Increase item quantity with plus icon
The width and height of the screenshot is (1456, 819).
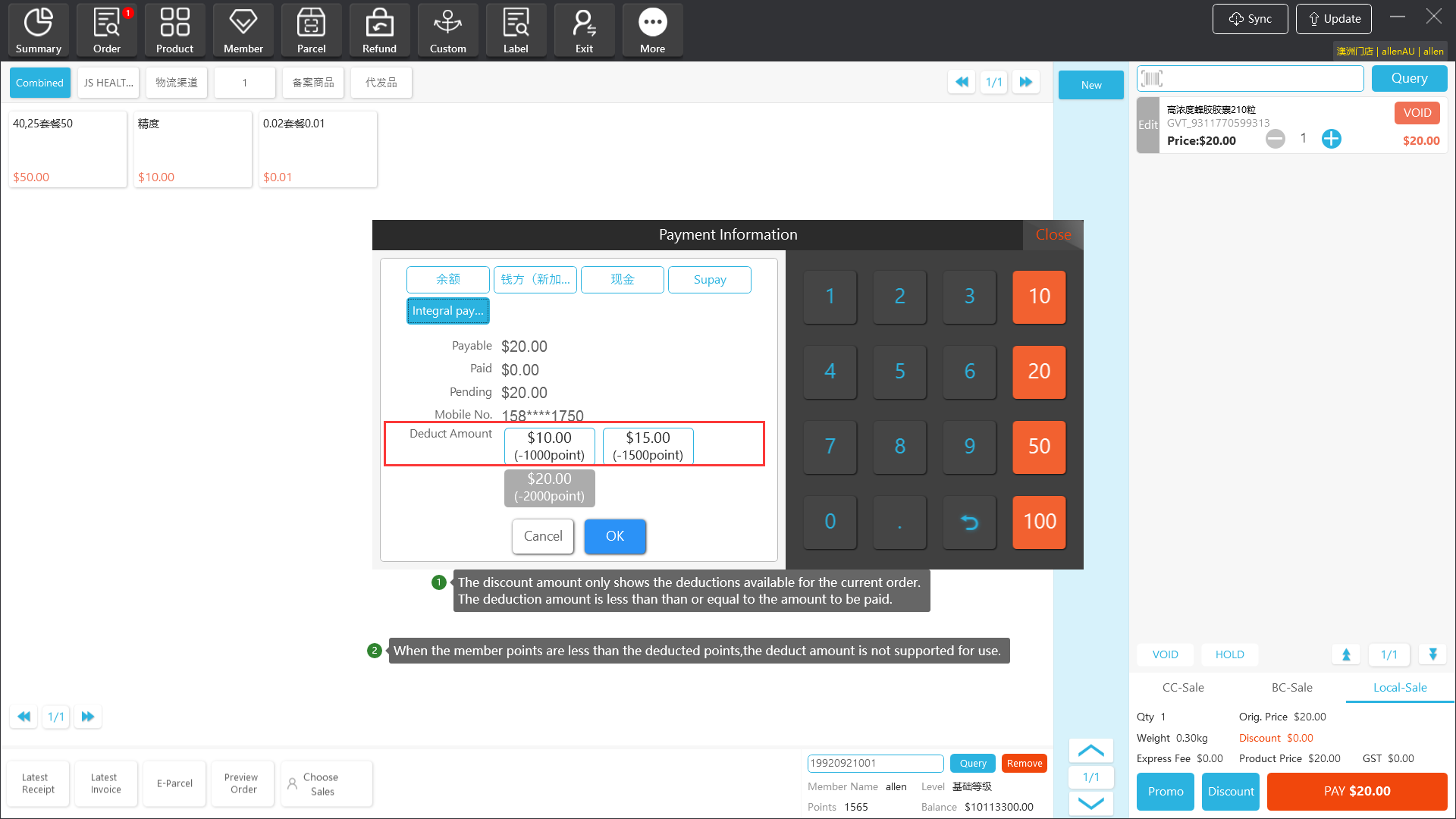click(x=1332, y=139)
